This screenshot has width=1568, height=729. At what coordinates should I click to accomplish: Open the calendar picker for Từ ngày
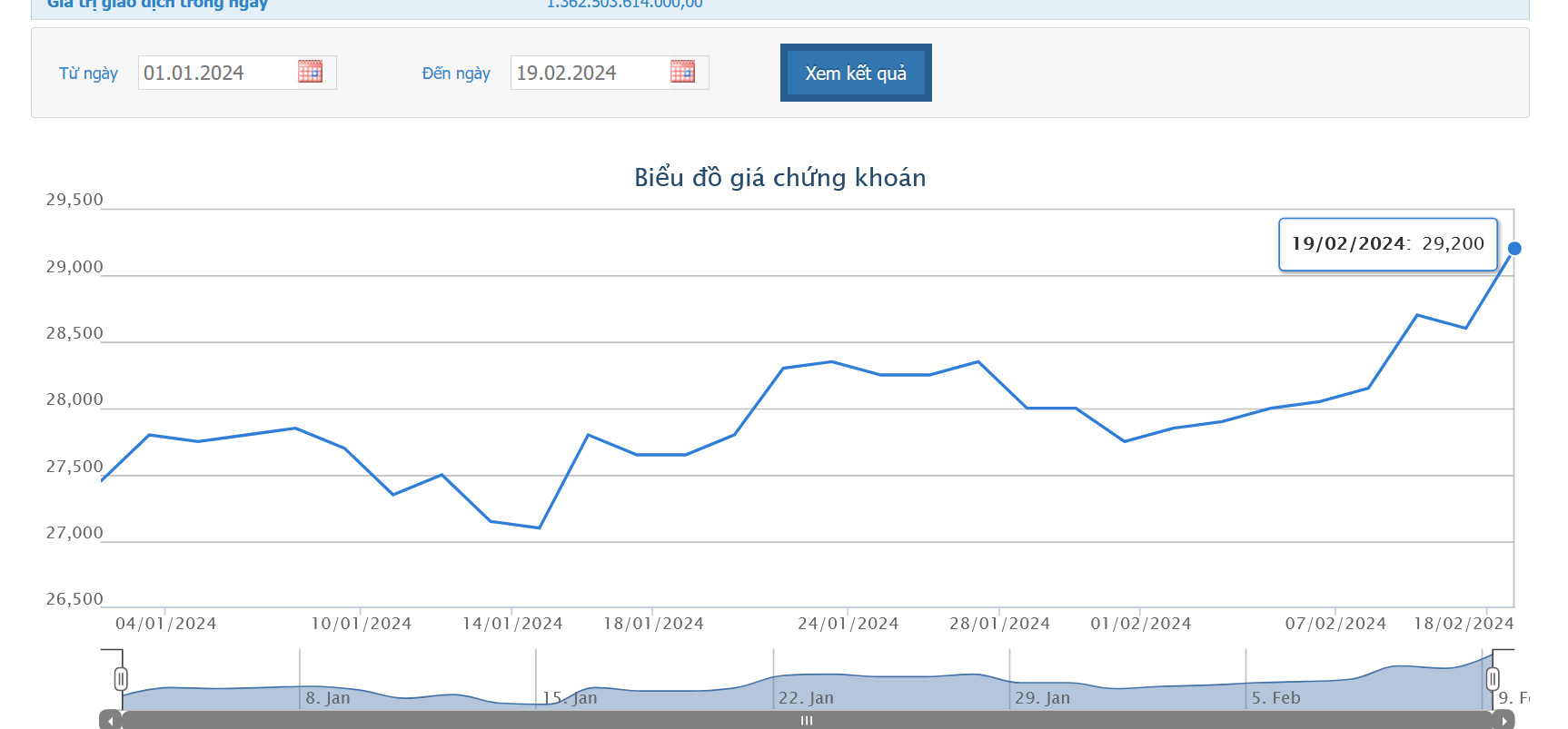tap(310, 72)
